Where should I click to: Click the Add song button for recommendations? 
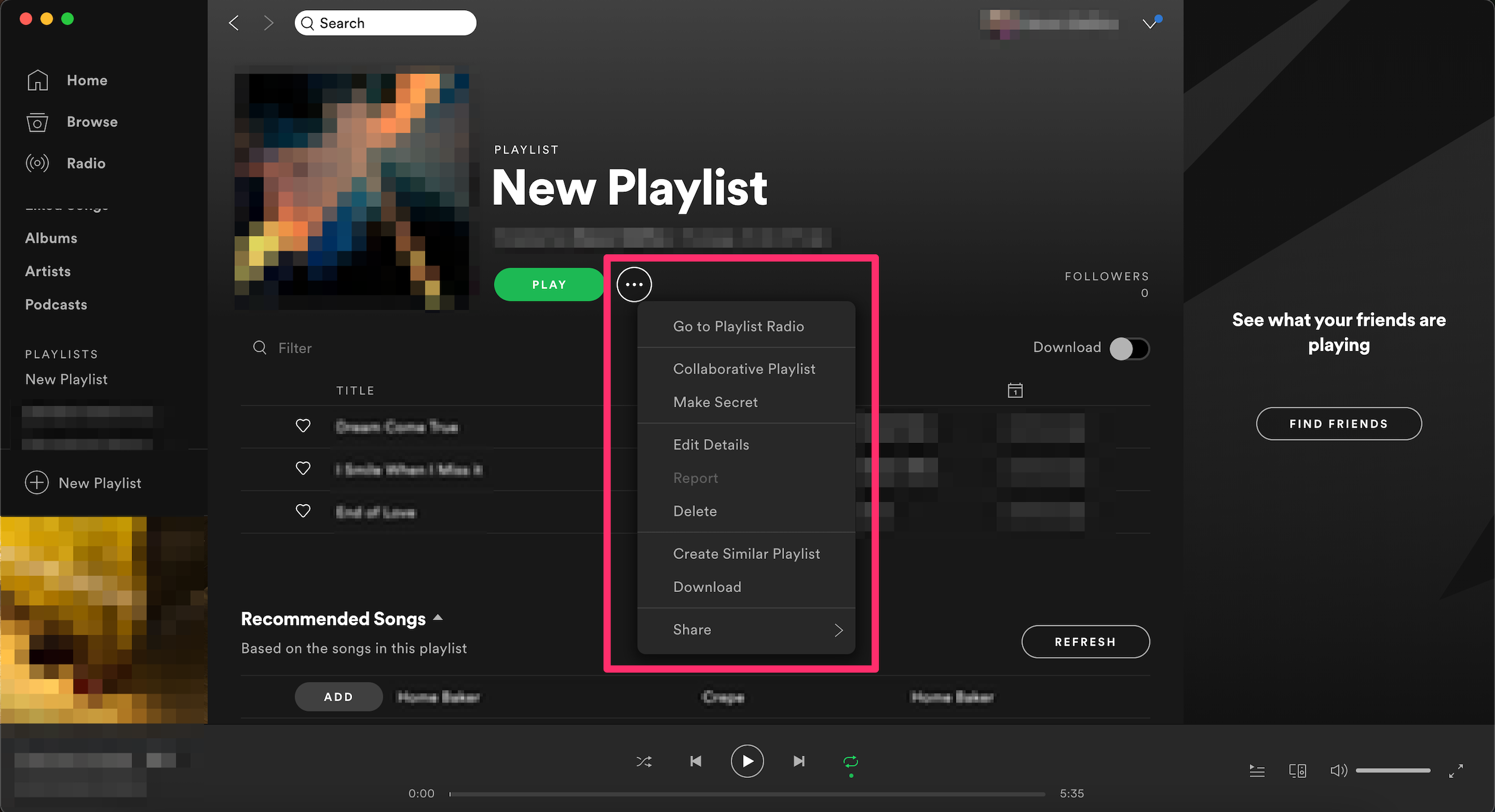pos(337,696)
